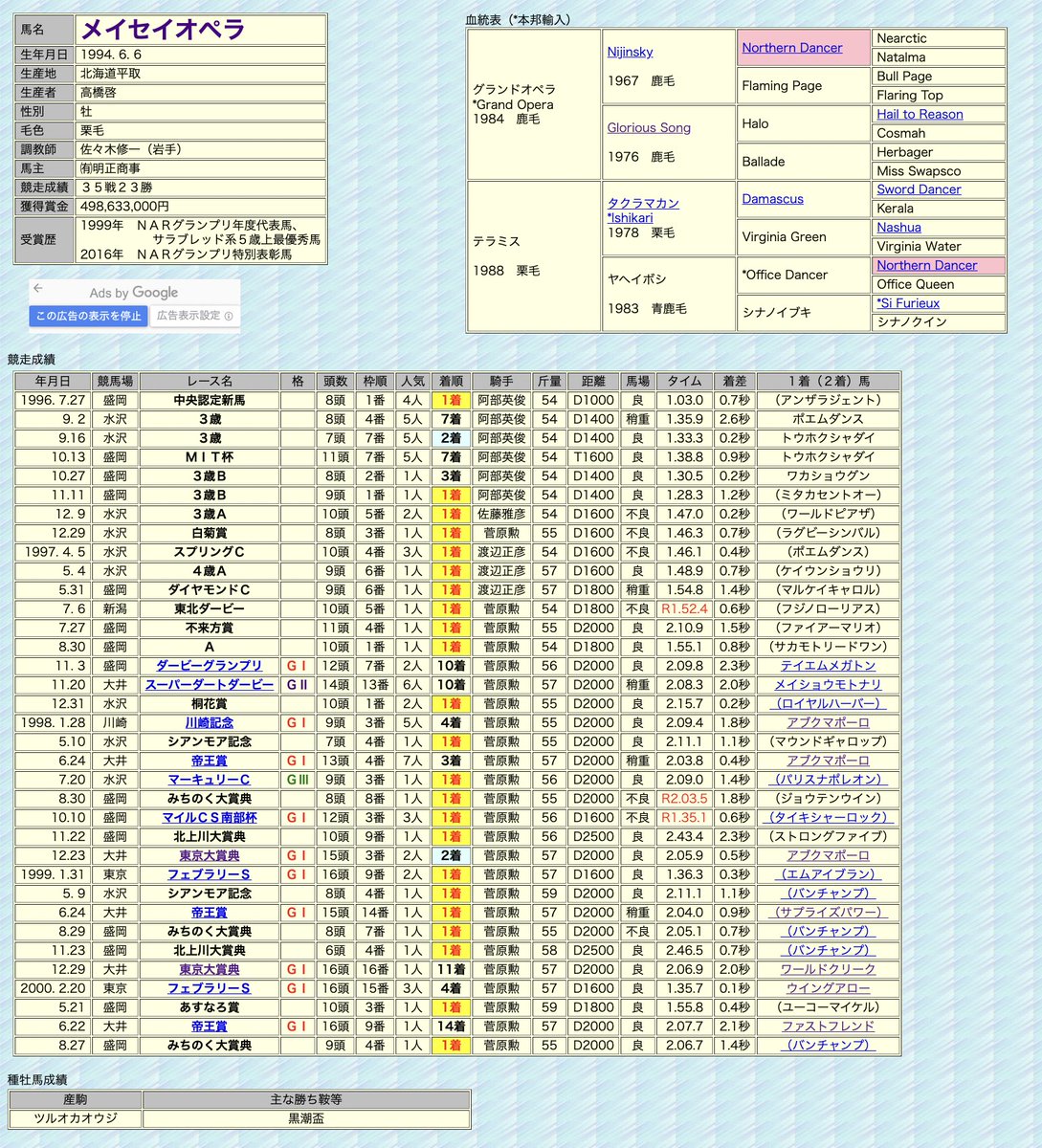The width and height of the screenshot is (1042, 1148).
Task: Open the サプライズパワー horse link
Action: (828, 913)
